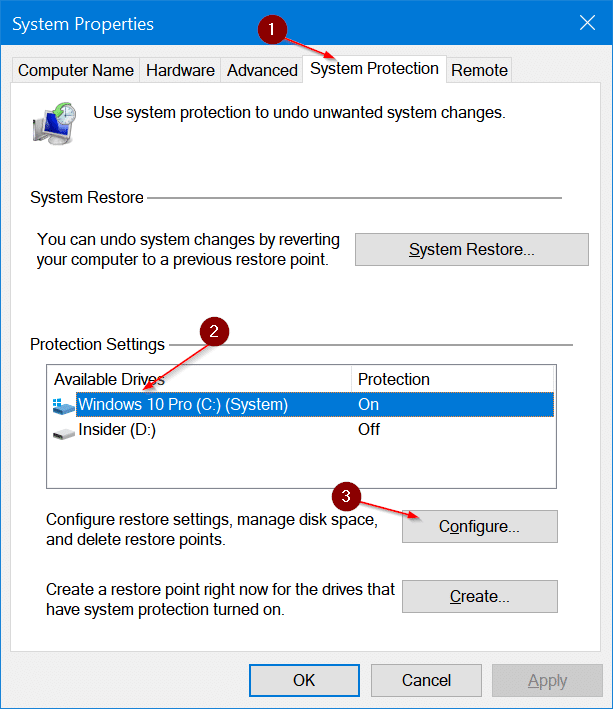
Task: Confirm the dialog with OK
Action: [x=304, y=680]
